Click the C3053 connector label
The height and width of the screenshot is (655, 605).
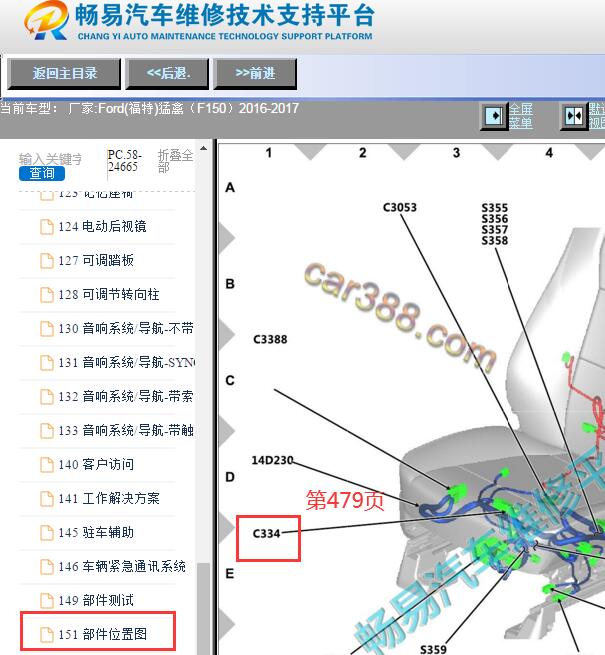pos(400,208)
